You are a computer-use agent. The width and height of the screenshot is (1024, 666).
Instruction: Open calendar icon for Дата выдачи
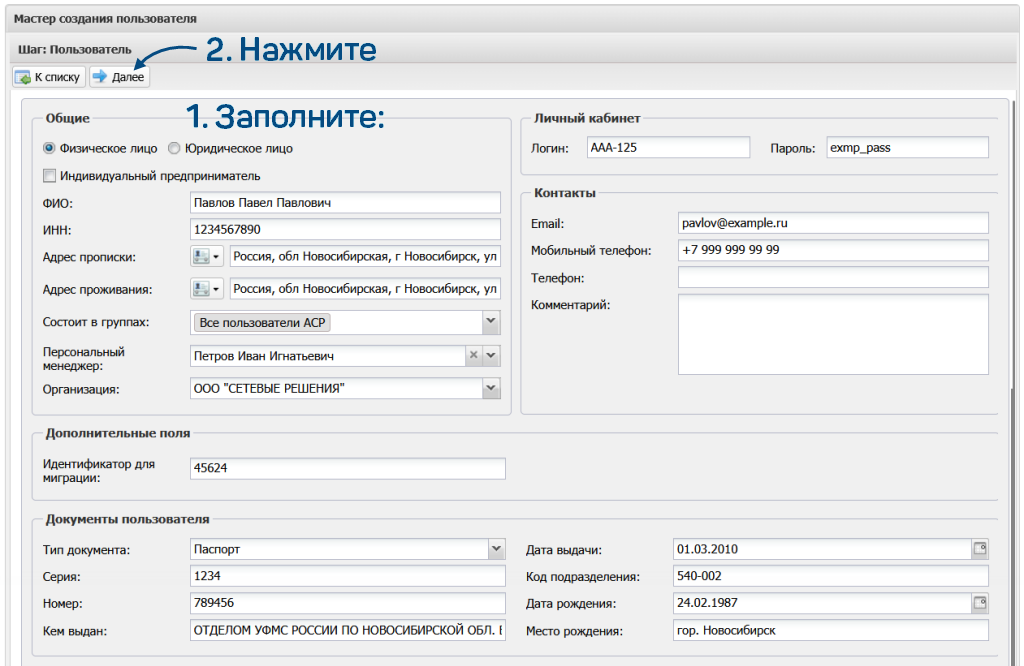[980, 549]
